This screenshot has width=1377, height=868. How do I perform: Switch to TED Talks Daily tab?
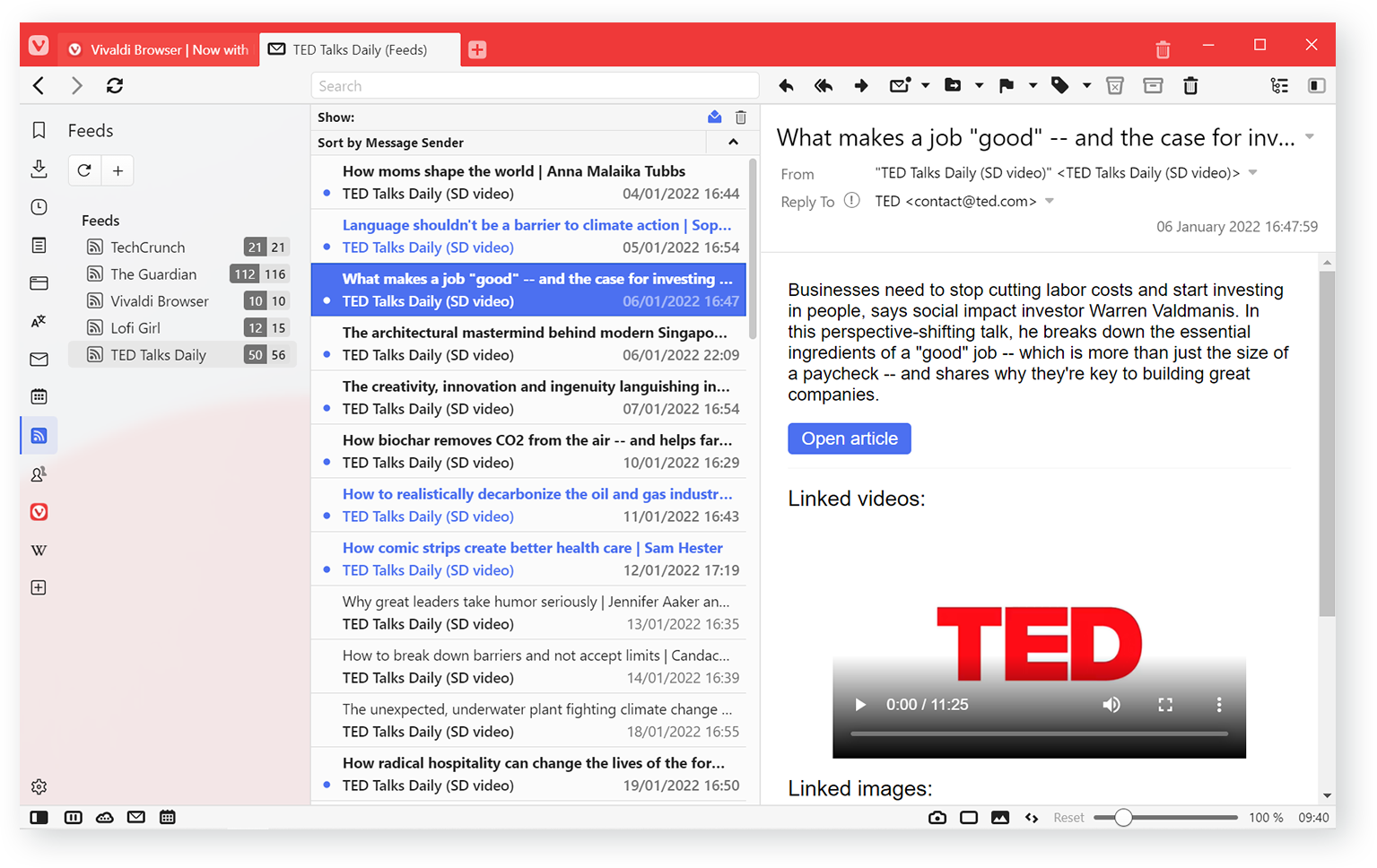tap(360, 50)
